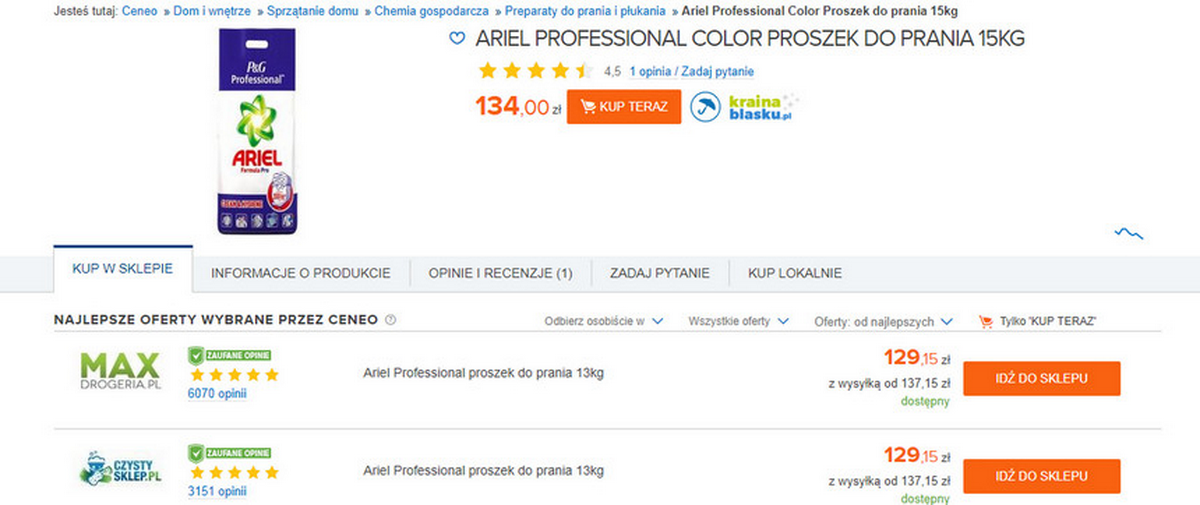This screenshot has width=1200, height=505.
Task: Click Idź do sklepu for Max Drogeria
Action: click(x=1041, y=379)
